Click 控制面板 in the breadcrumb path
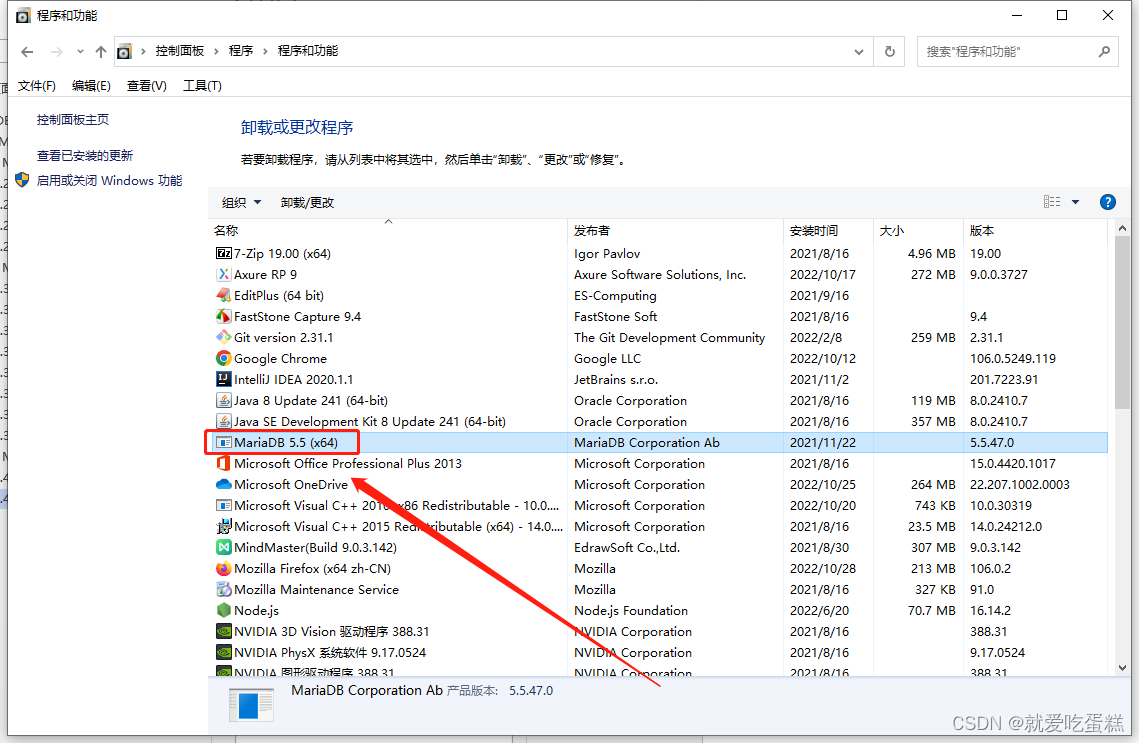1139x743 pixels. click(x=179, y=51)
